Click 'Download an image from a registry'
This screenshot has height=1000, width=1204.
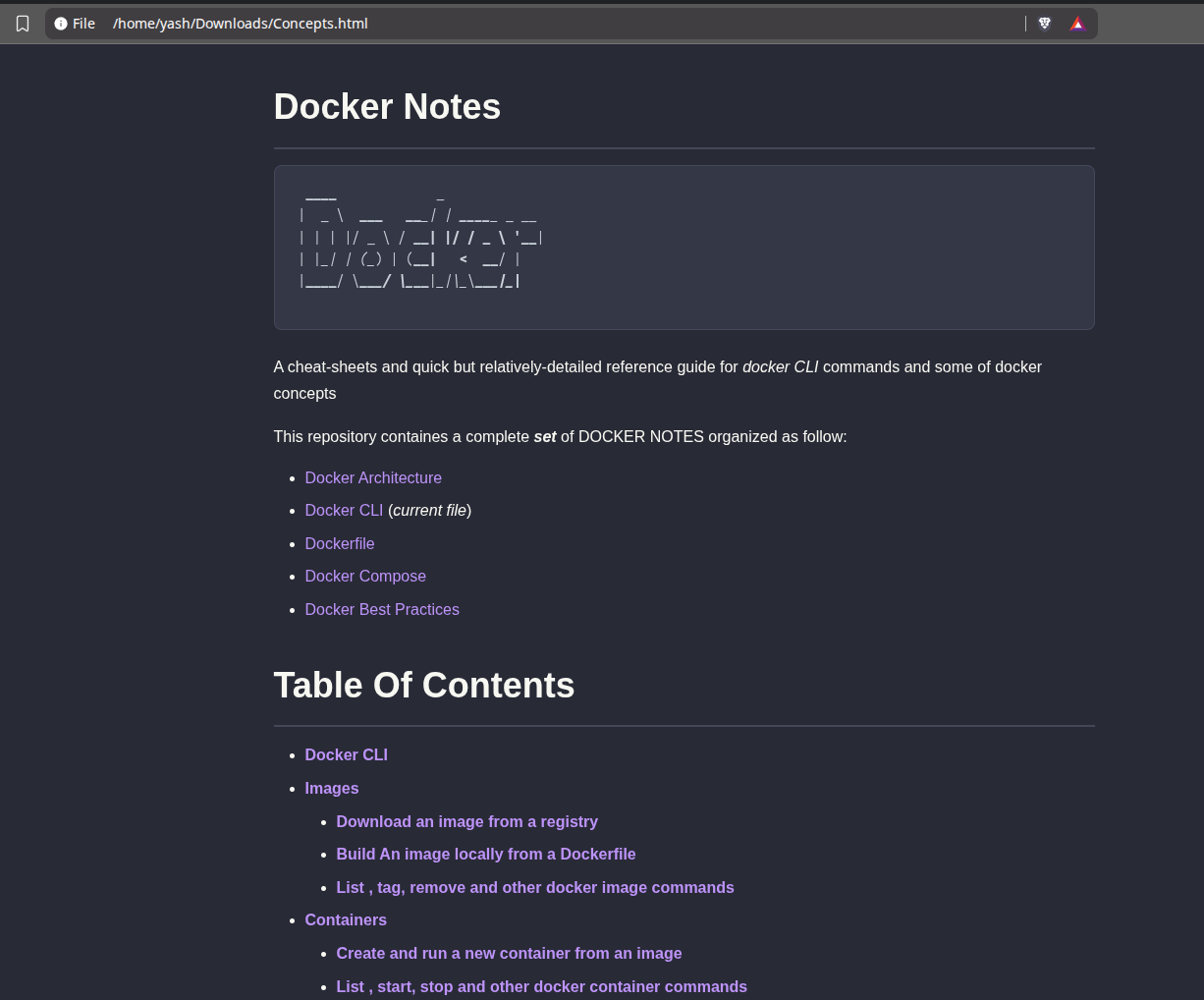click(x=466, y=821)
